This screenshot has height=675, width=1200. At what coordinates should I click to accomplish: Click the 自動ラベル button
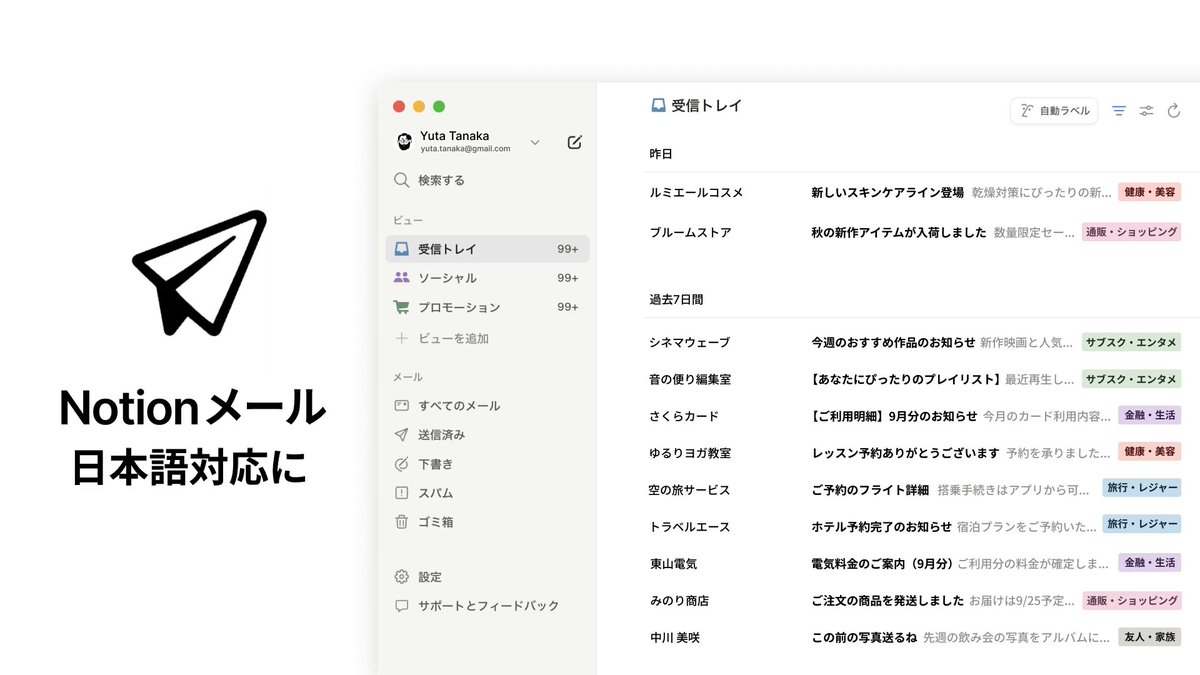click(1054, 111)
